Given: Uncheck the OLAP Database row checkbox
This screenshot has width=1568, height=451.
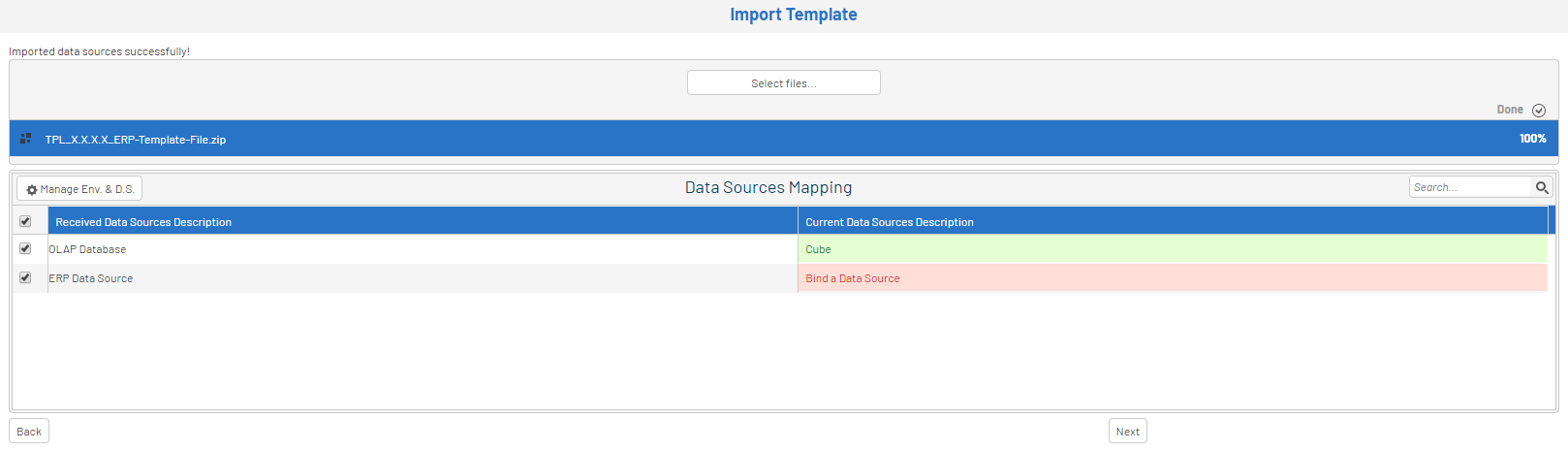Looking at the screenshot, I should [25, 248].
